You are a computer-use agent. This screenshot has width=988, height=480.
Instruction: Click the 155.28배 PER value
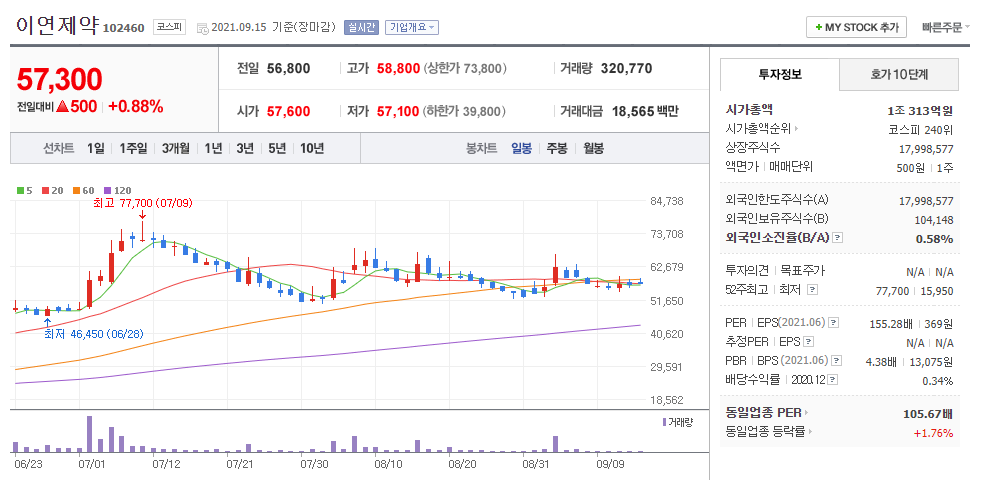[889, 324]
